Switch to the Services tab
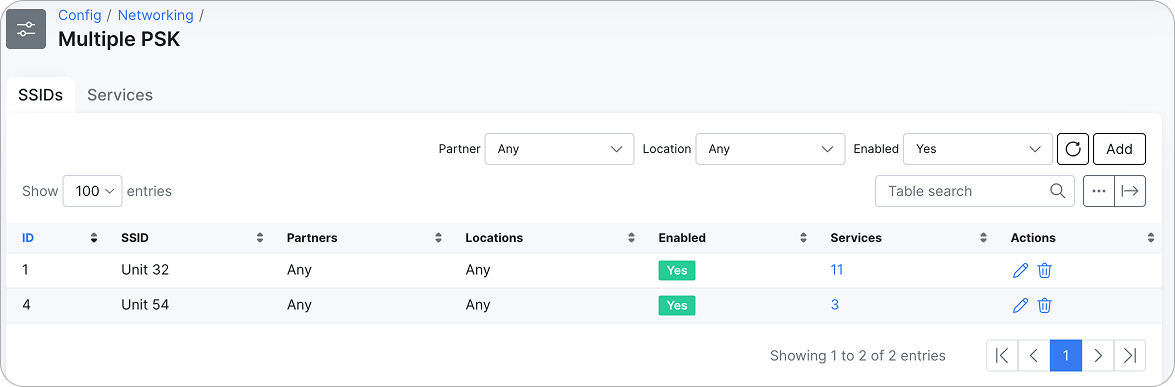The width and height of the screenshot is (1175, 387). coord(120,95)
